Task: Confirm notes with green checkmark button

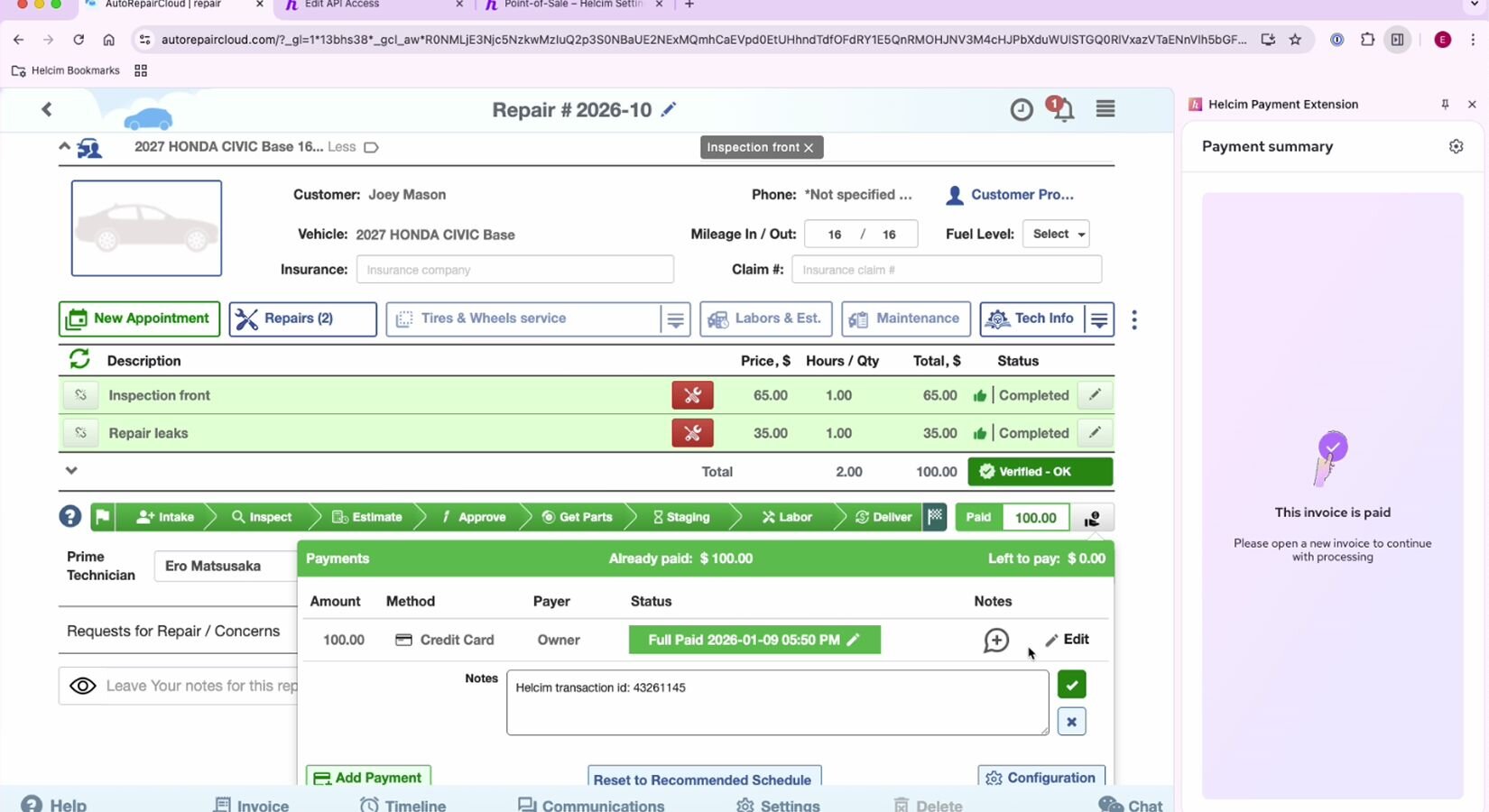Action: coord(1071,685)
